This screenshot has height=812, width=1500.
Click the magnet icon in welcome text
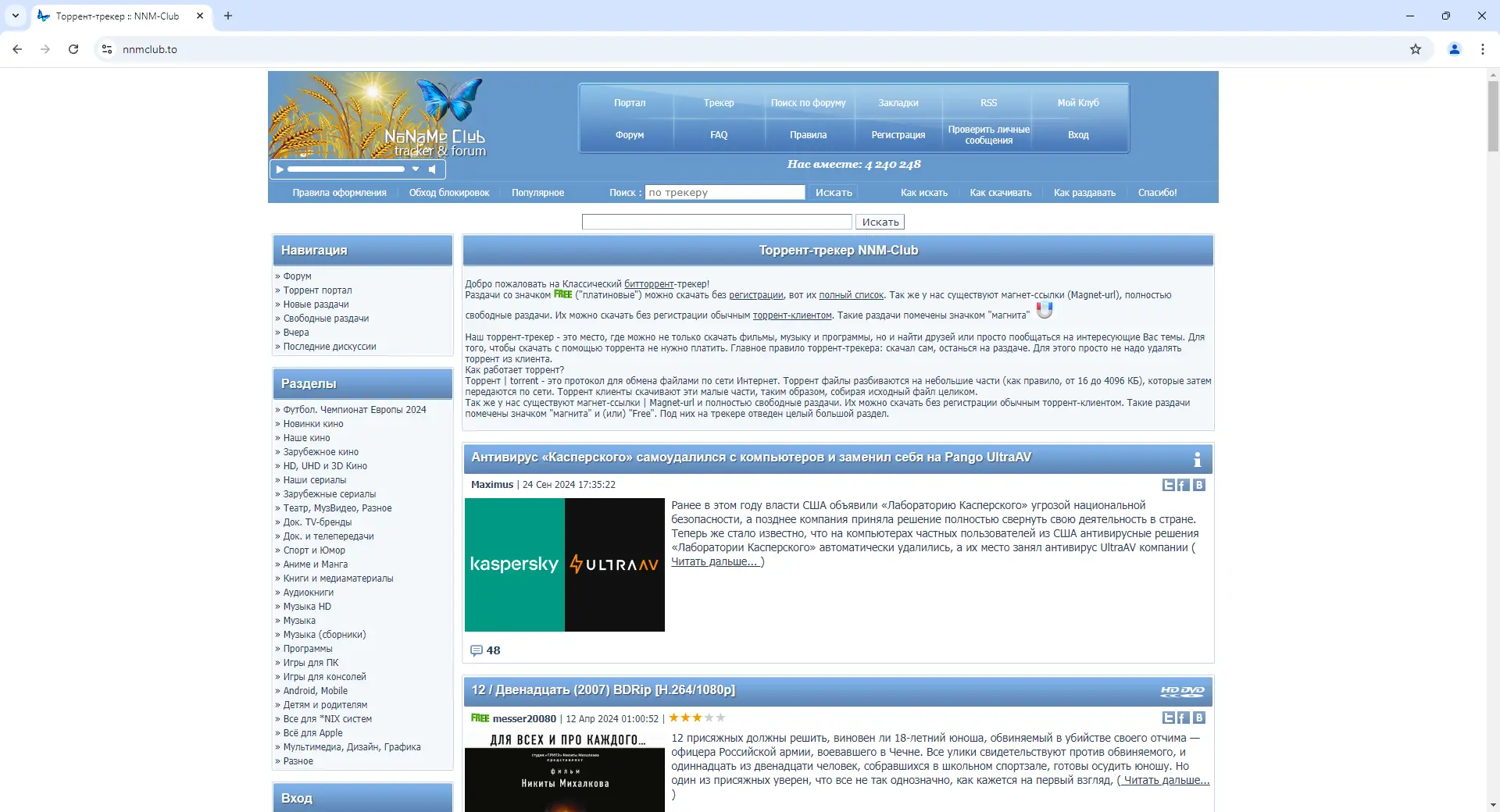1045,310
